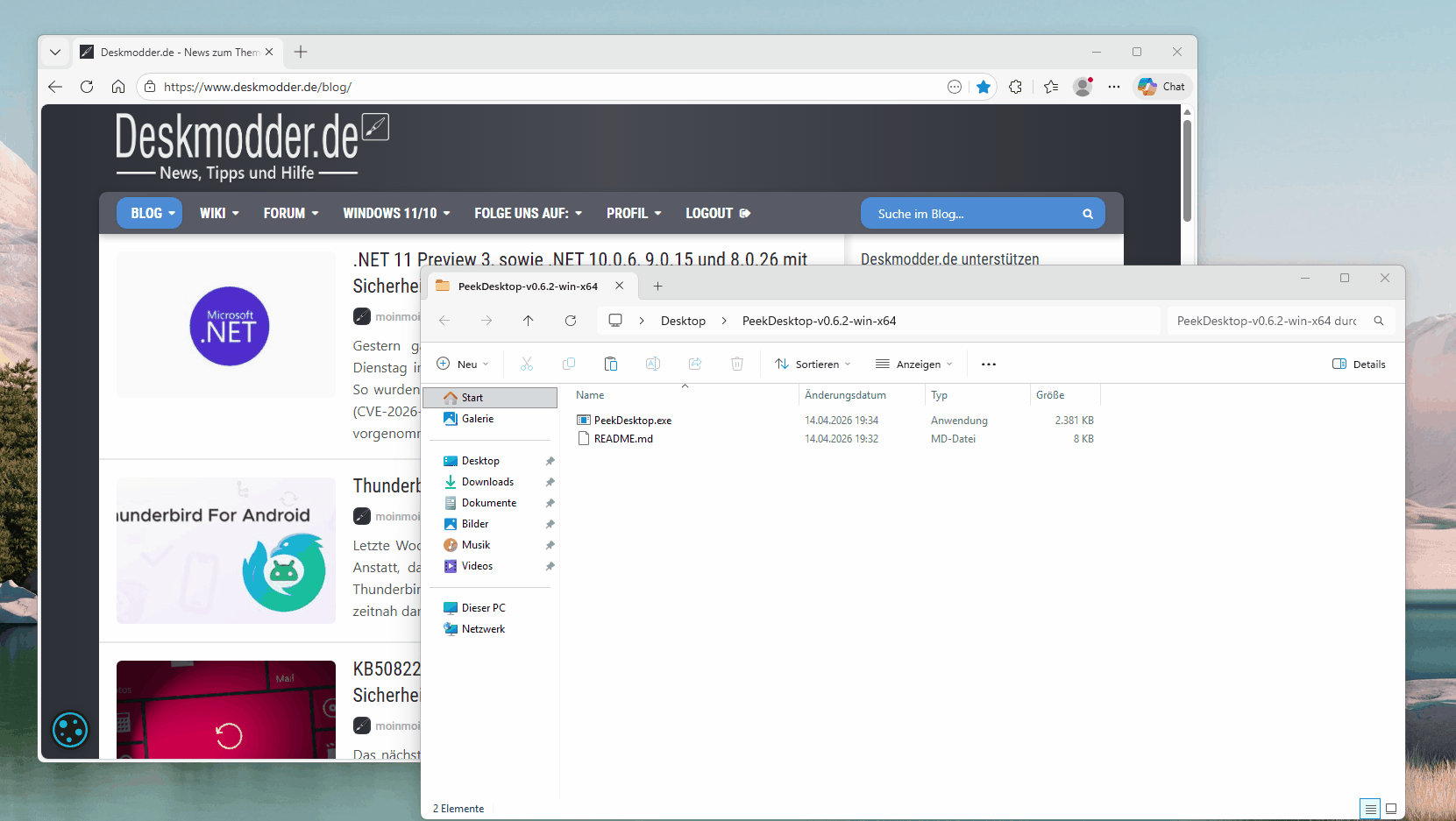Open the Sortieren dropdown menu
Image resolution: width=1456 pixels, height=821 pixels.
pyautogui.click(x=813, y=364)
